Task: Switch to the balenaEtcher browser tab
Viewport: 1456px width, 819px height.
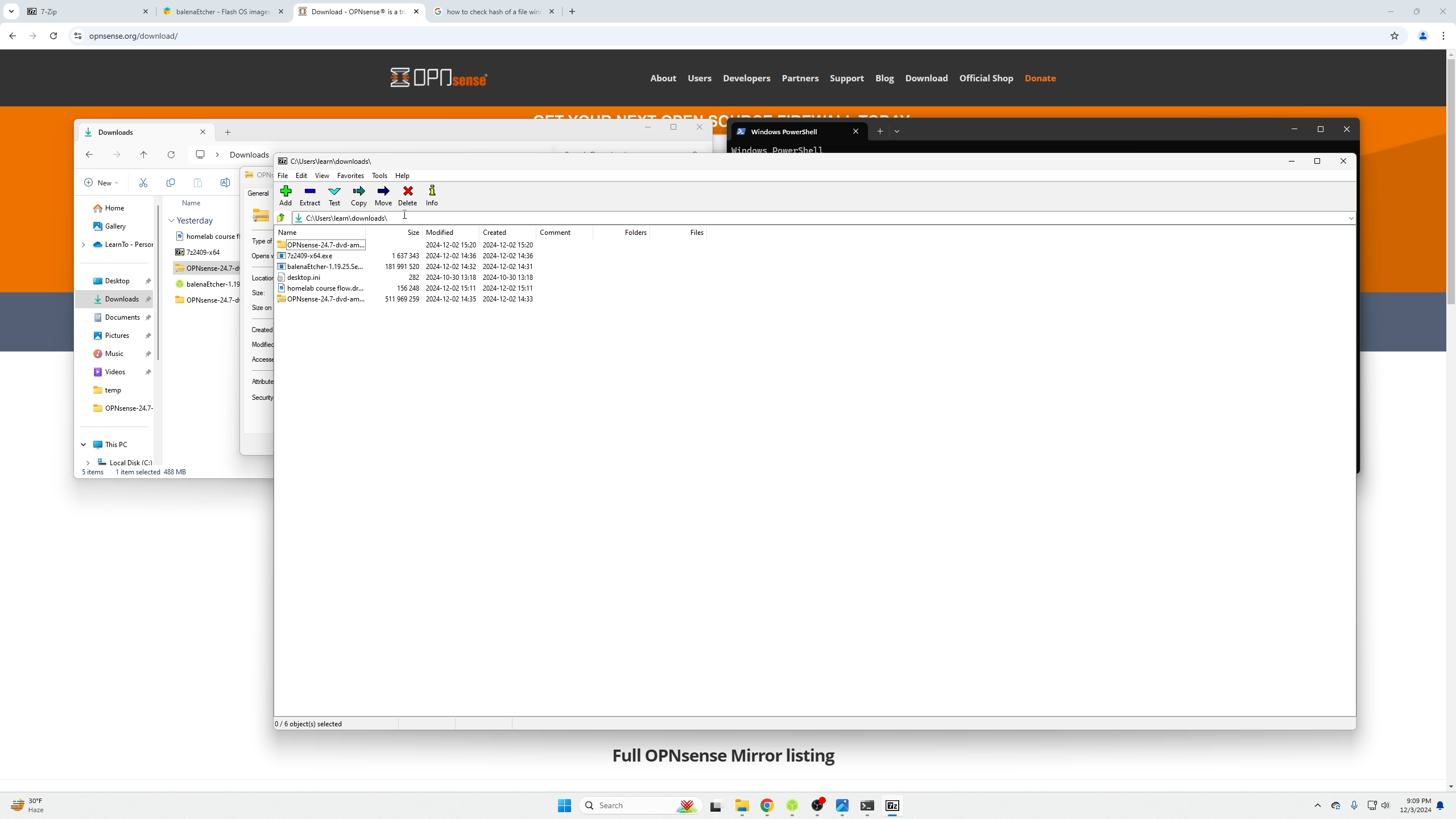Action: (223, 11)
